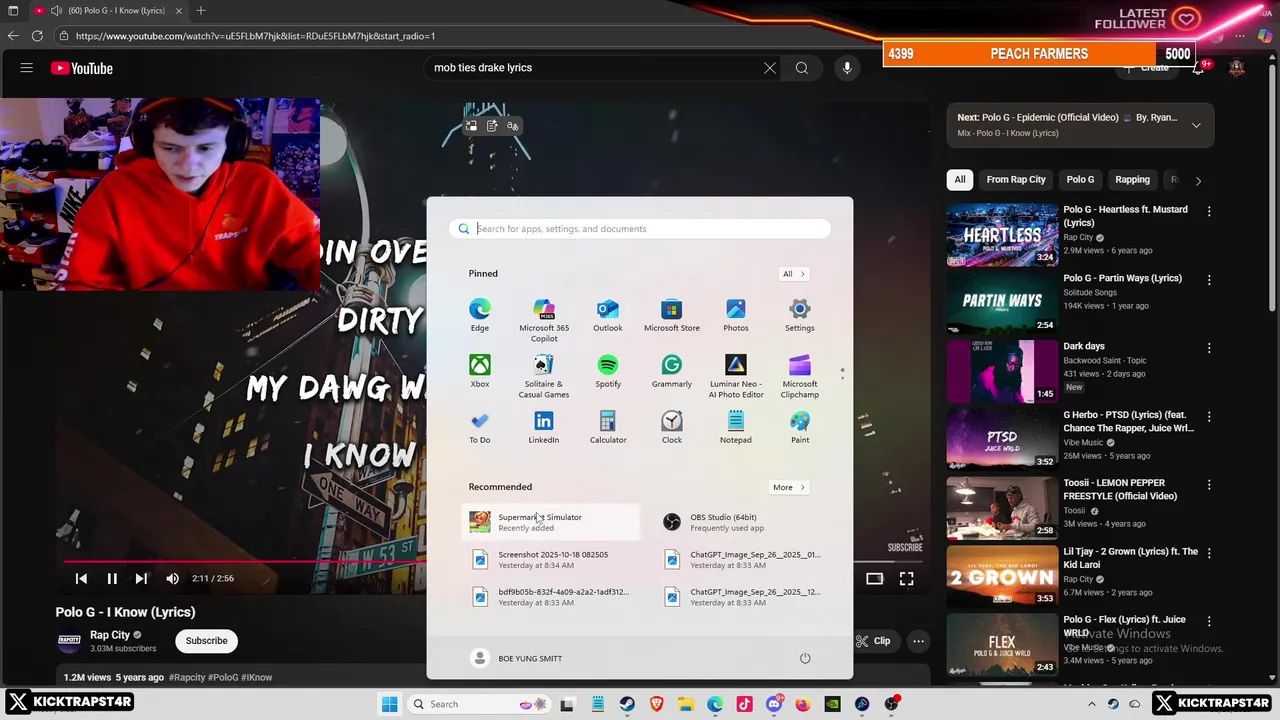Select the From Rap City chip
1280x720 pixels.
click(x=1016, y=180)
